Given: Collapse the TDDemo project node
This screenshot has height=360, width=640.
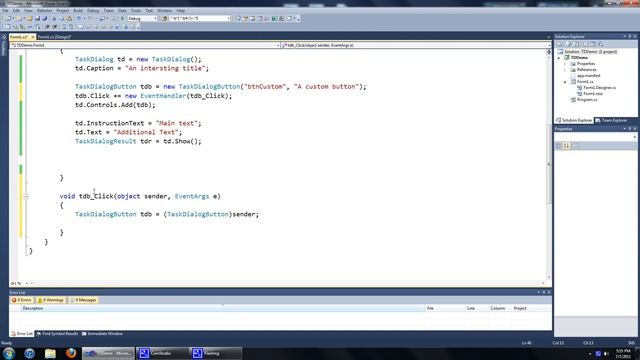Looking at the screenshot, I should [560, 58].
